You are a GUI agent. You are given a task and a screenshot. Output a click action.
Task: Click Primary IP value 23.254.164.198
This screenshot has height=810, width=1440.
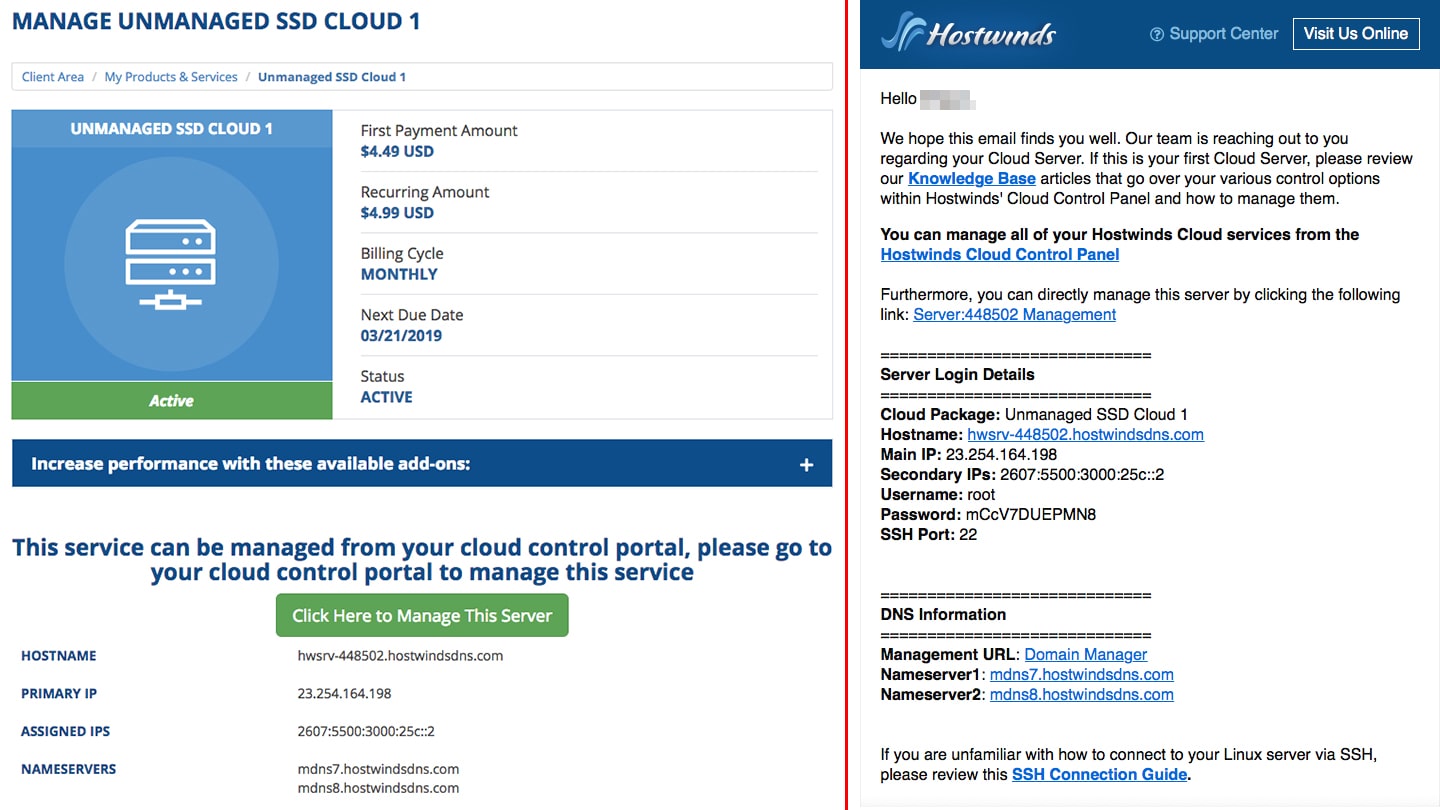click(x=345, y=694)
